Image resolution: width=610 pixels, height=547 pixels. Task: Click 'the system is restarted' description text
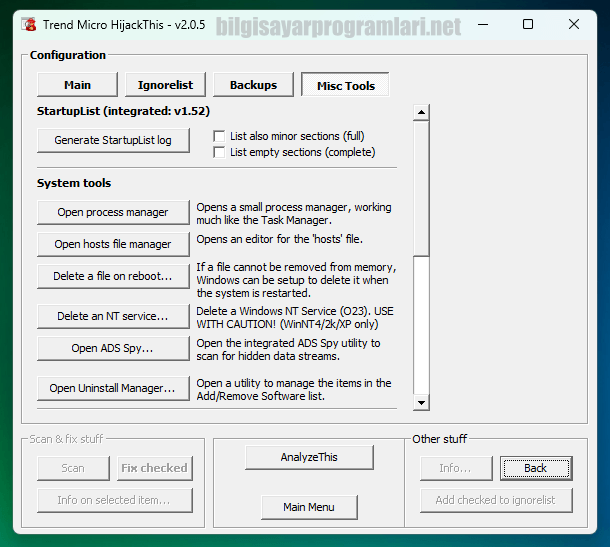click(x=253, y=293)
